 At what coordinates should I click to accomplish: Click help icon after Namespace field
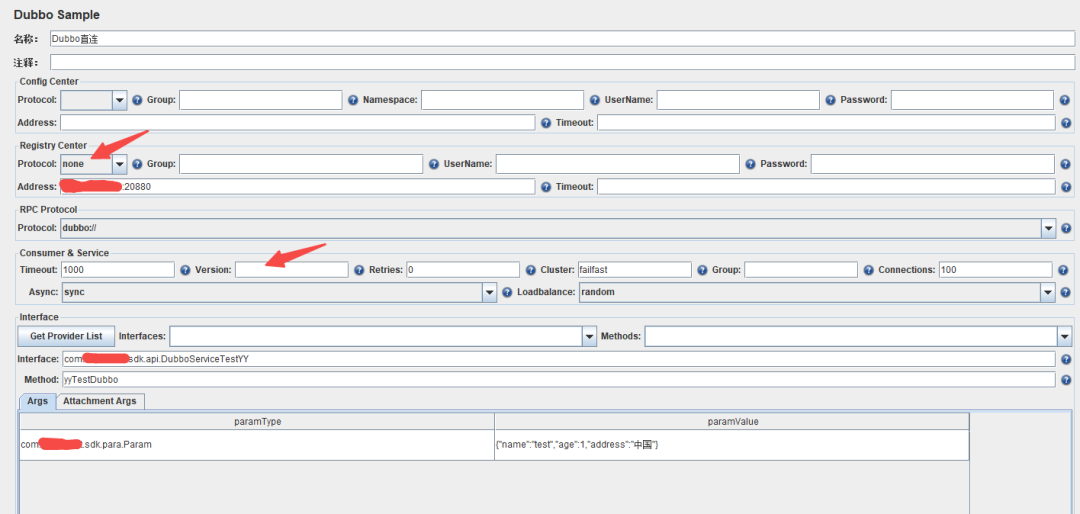point(595,100)
